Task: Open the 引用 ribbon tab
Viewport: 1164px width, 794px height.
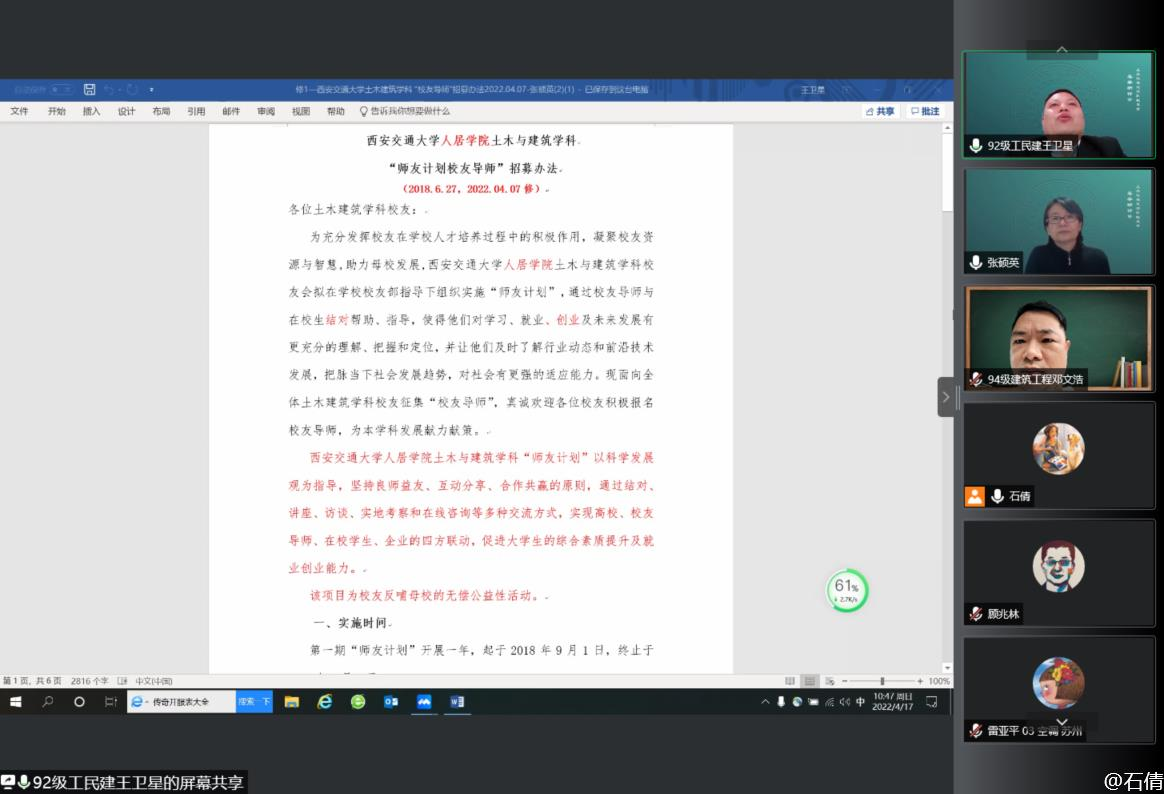Action: click(196, 112)
